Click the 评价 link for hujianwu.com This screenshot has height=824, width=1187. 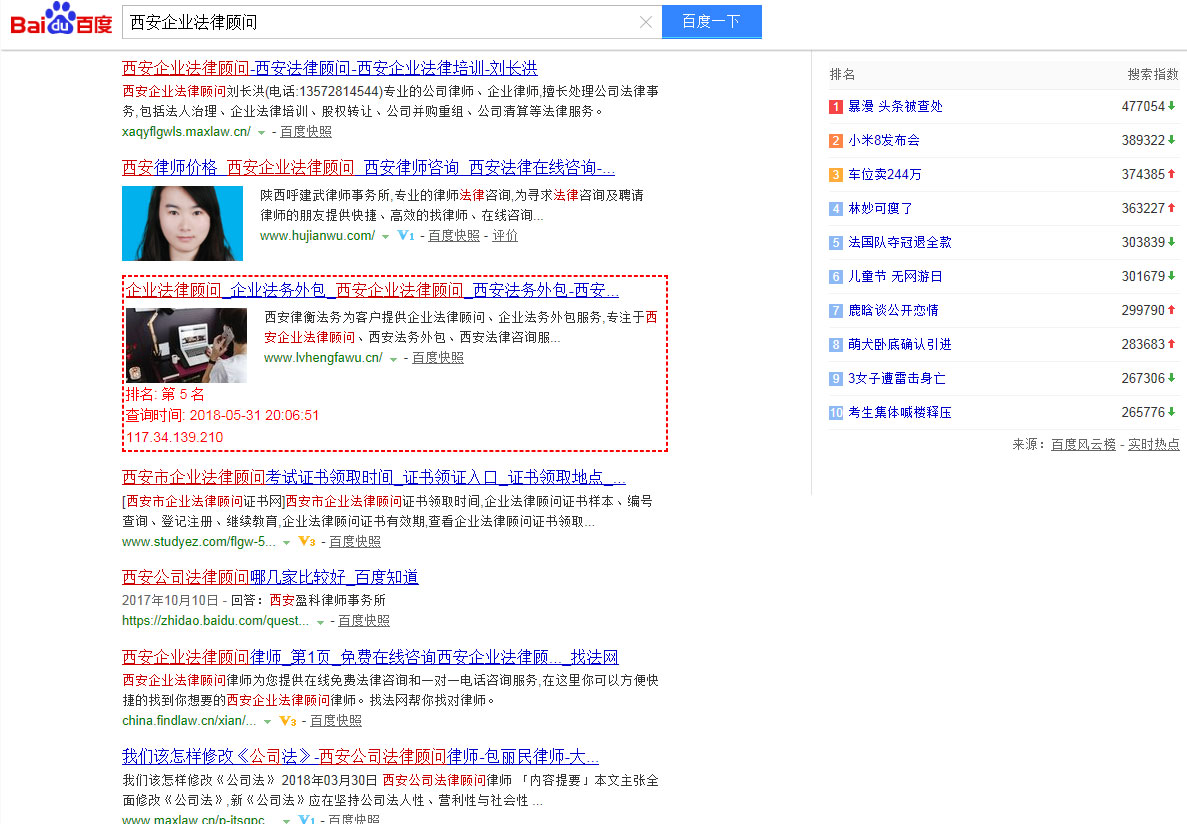(505, 236)
